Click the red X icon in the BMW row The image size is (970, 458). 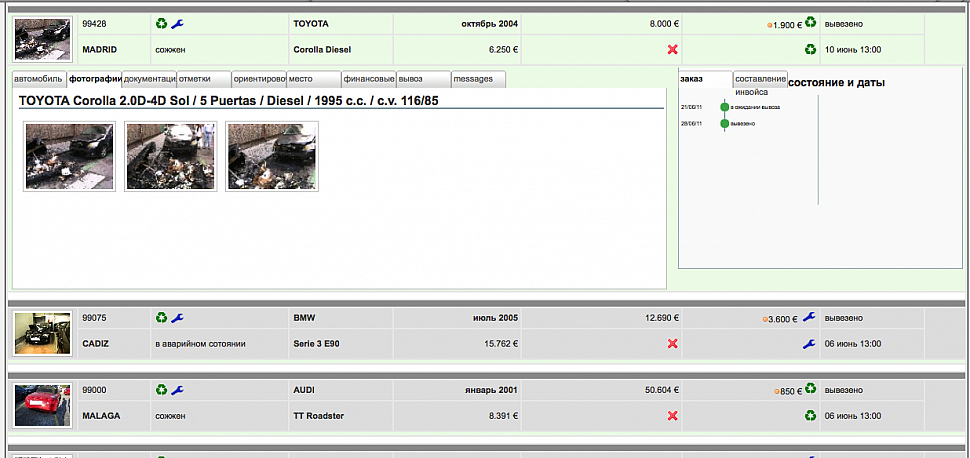pos(672,344)
